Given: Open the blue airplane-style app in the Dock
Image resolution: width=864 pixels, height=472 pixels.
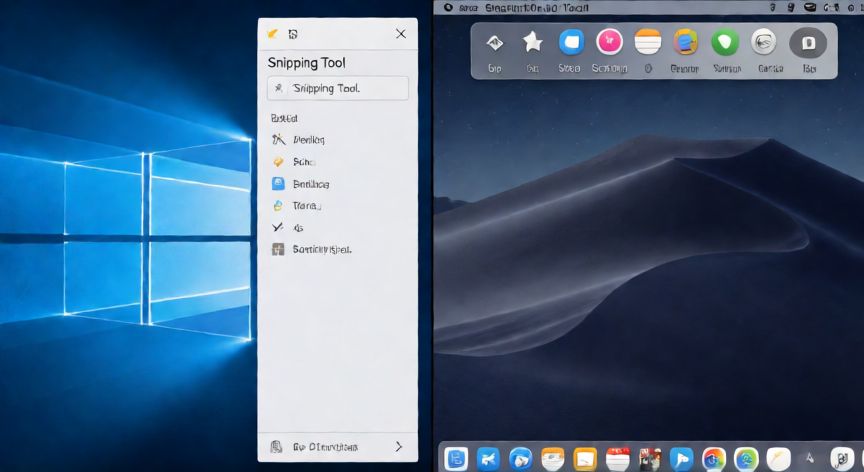Looking at the screenshot, I should point(488,459).
